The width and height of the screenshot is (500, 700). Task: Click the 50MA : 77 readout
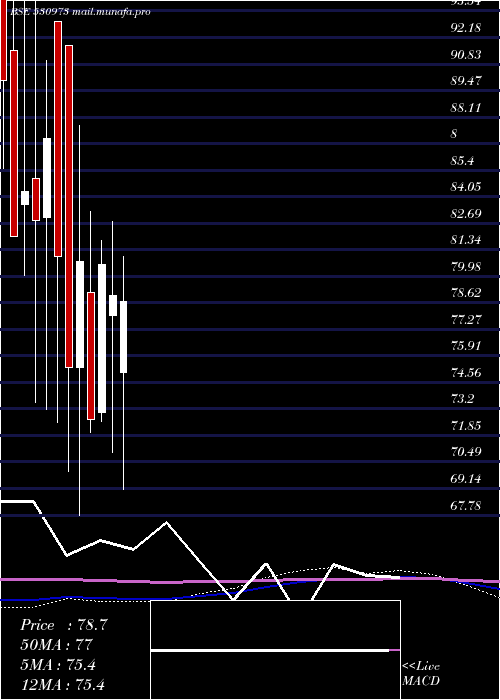click(56, 645)
